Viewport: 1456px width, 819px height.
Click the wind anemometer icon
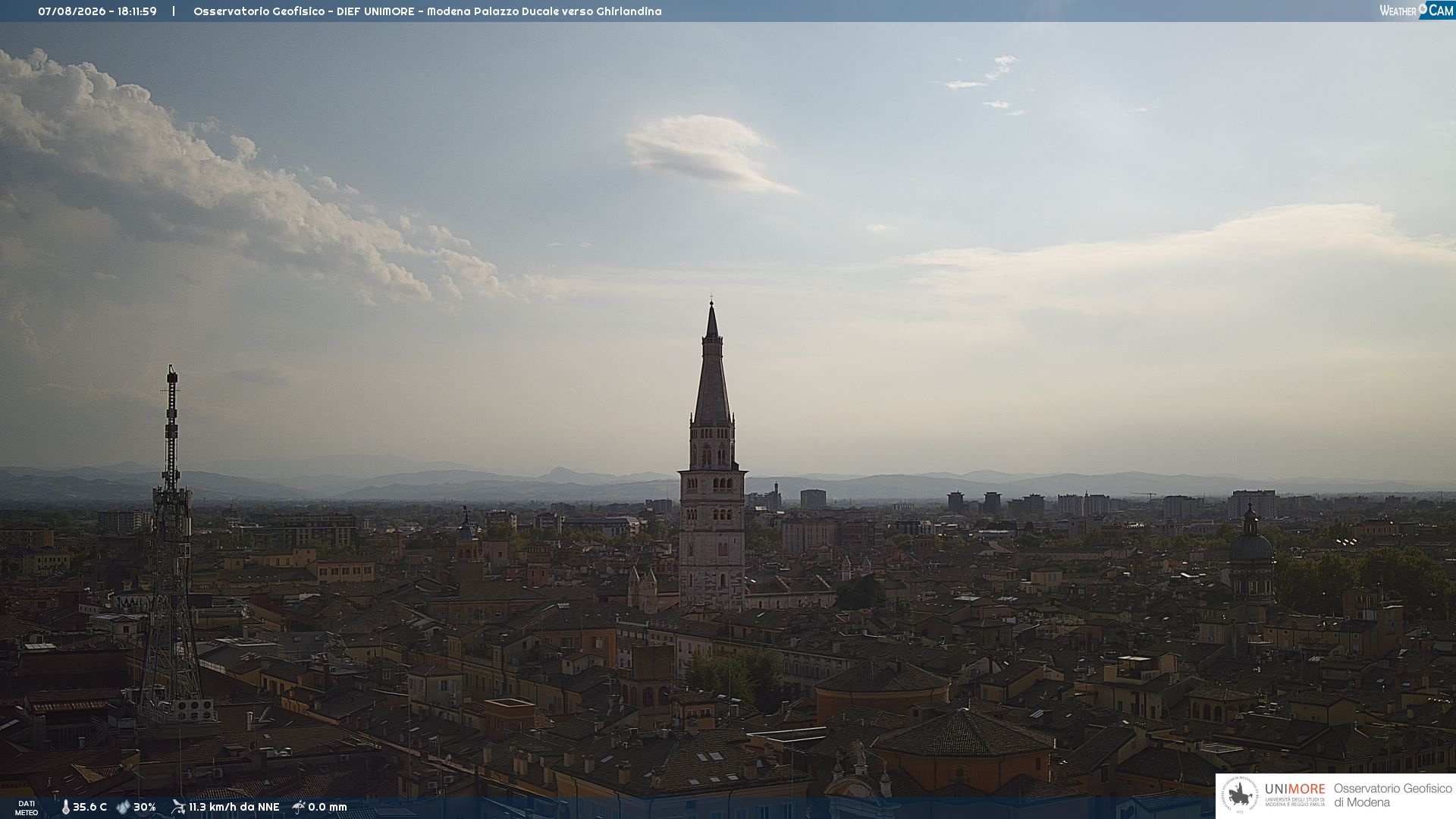(178, 807)
